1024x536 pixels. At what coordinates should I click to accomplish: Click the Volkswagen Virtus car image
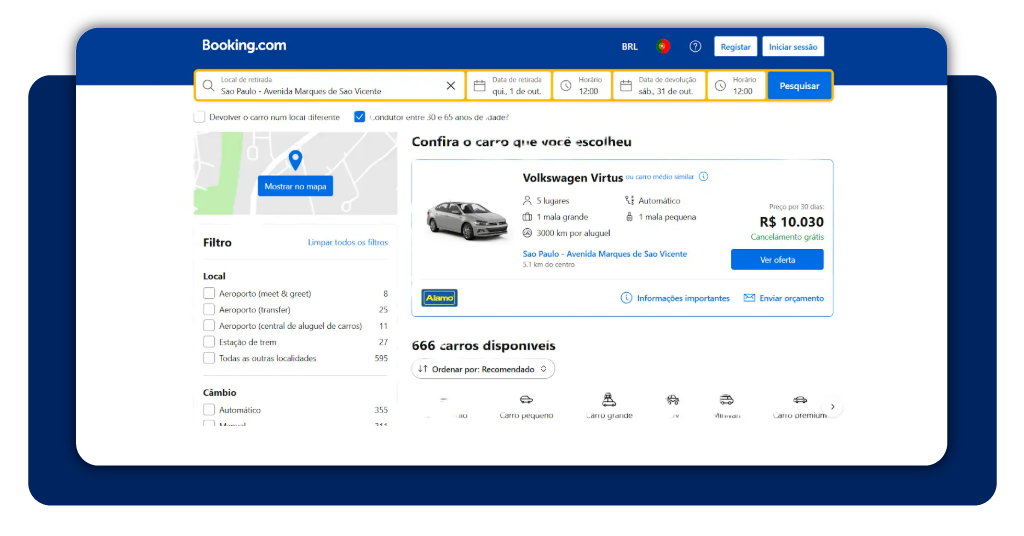click(467, 219)
